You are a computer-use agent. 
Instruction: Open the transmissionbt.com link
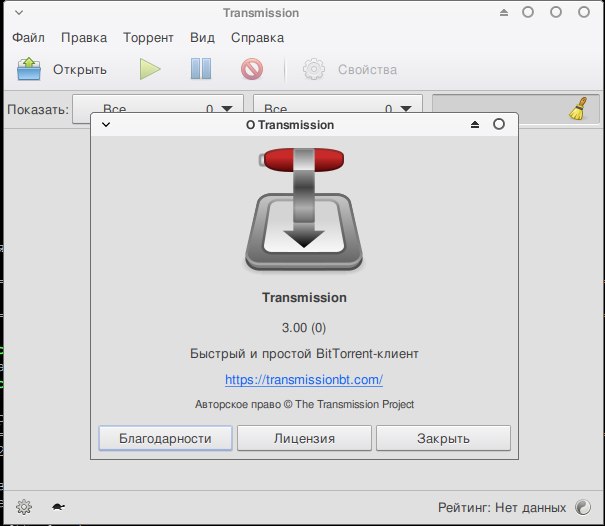pyautogui.click(x=304, y=379)
